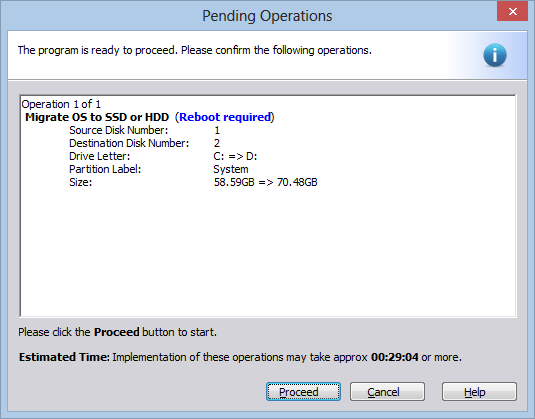Click the Source Disk Number row

coord(144,130)
